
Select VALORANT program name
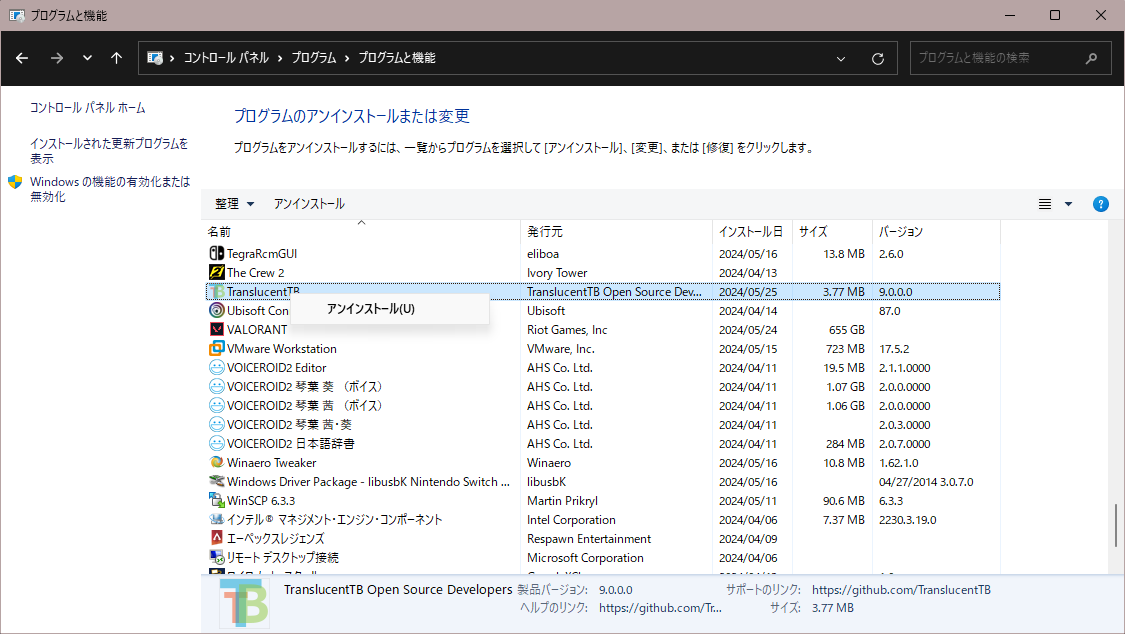[x=257, y=330]
